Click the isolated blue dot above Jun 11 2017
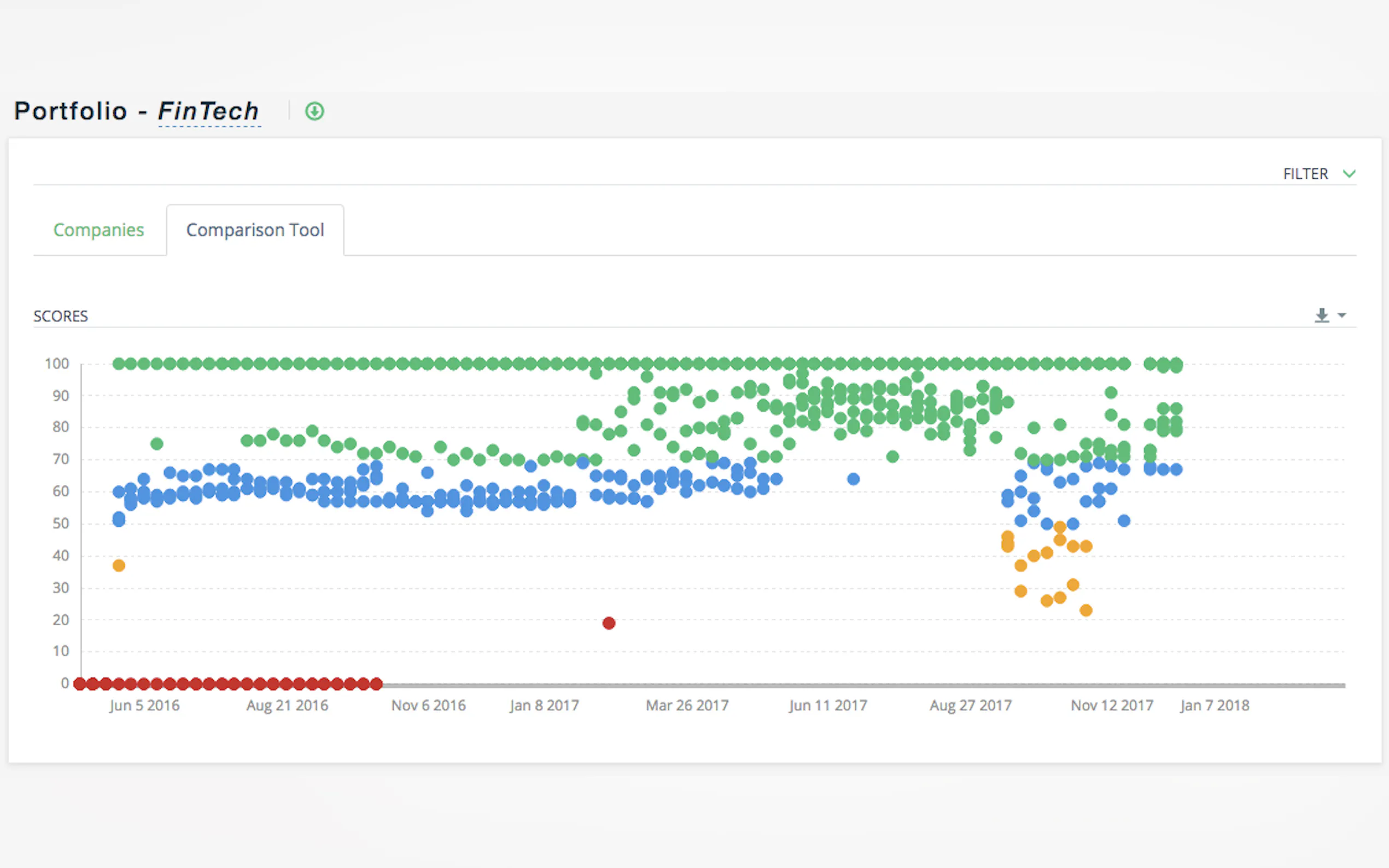Viewport: 1389px width, 868px height. click(x=853, y=479)
